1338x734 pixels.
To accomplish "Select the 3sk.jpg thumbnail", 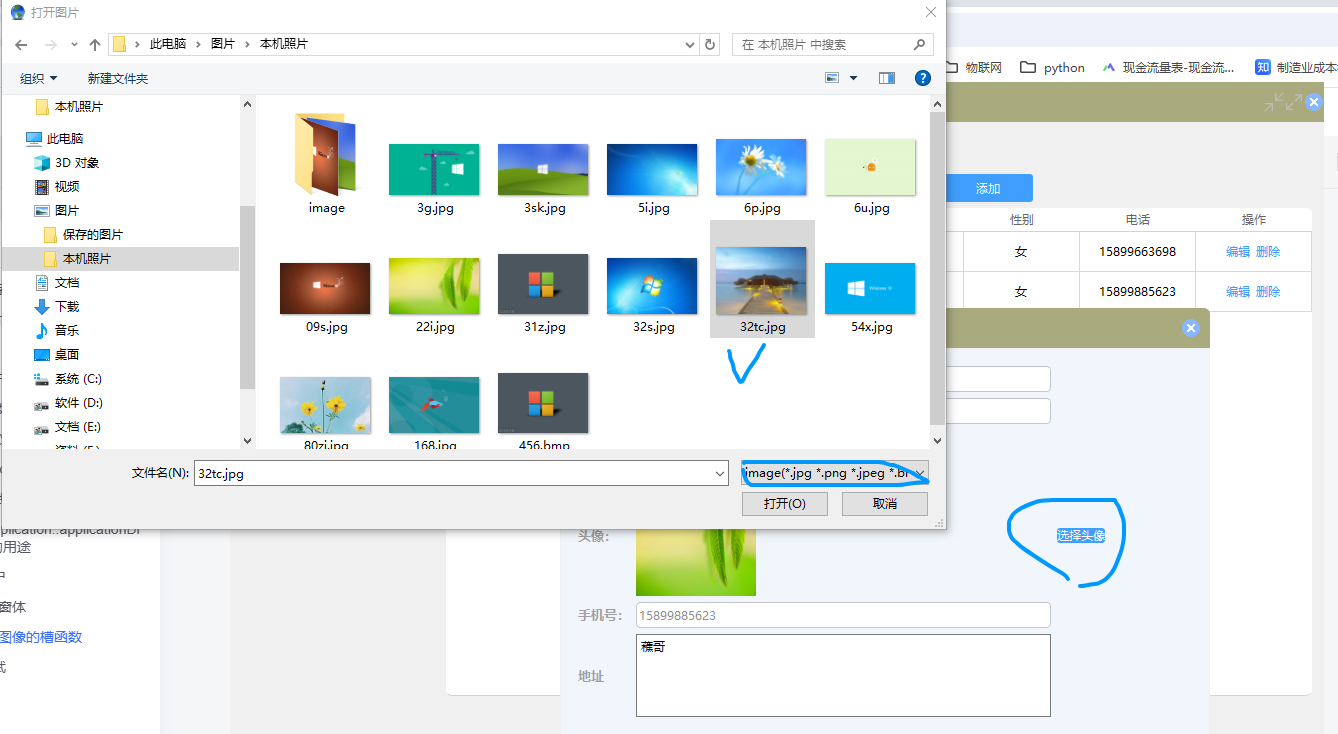I will [543, 169].
